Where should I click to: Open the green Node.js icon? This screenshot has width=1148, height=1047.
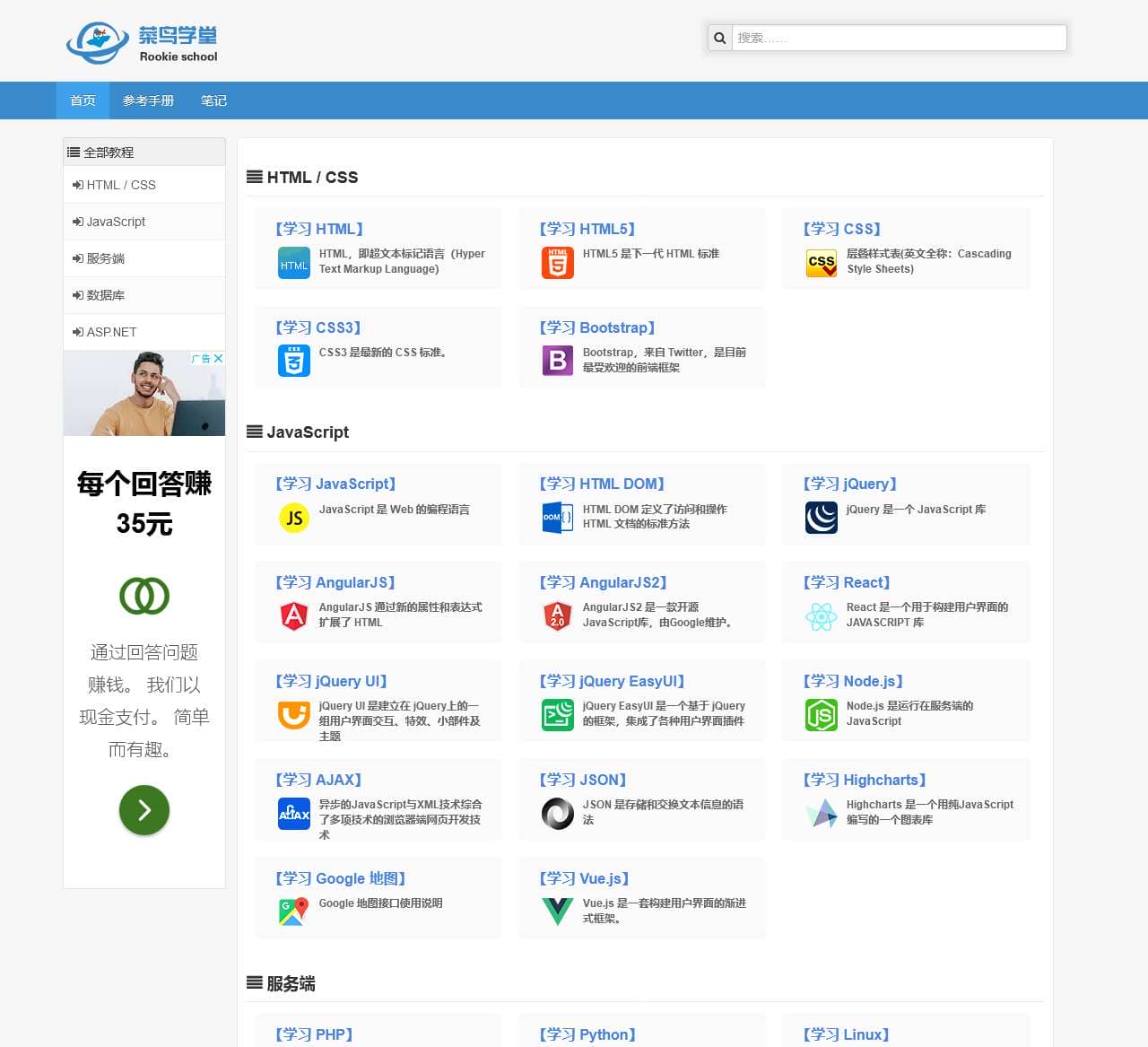coord(821,715)
